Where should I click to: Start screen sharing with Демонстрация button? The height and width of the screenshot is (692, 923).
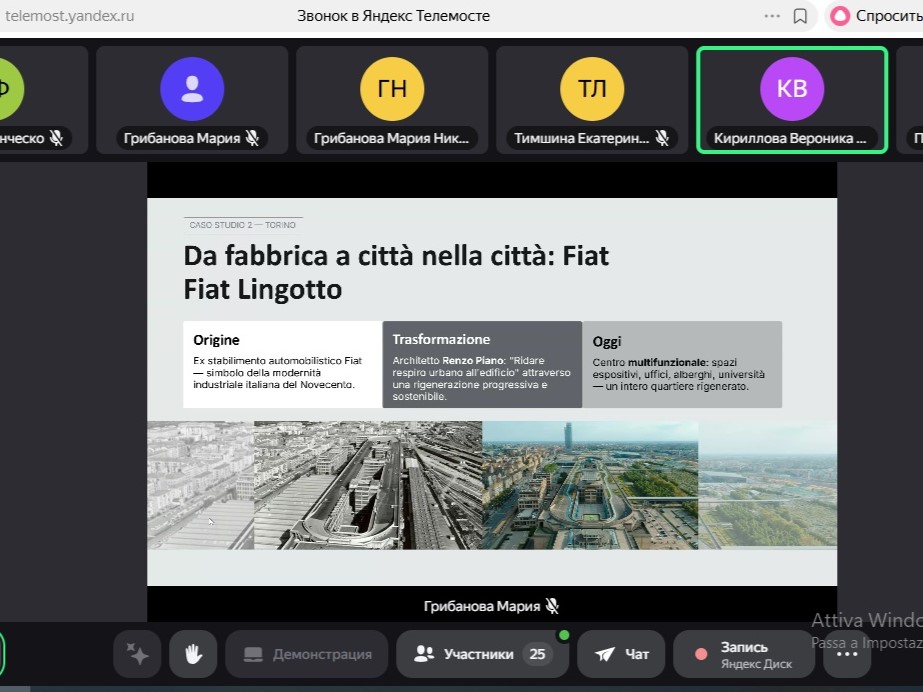[x=307, y=654]
